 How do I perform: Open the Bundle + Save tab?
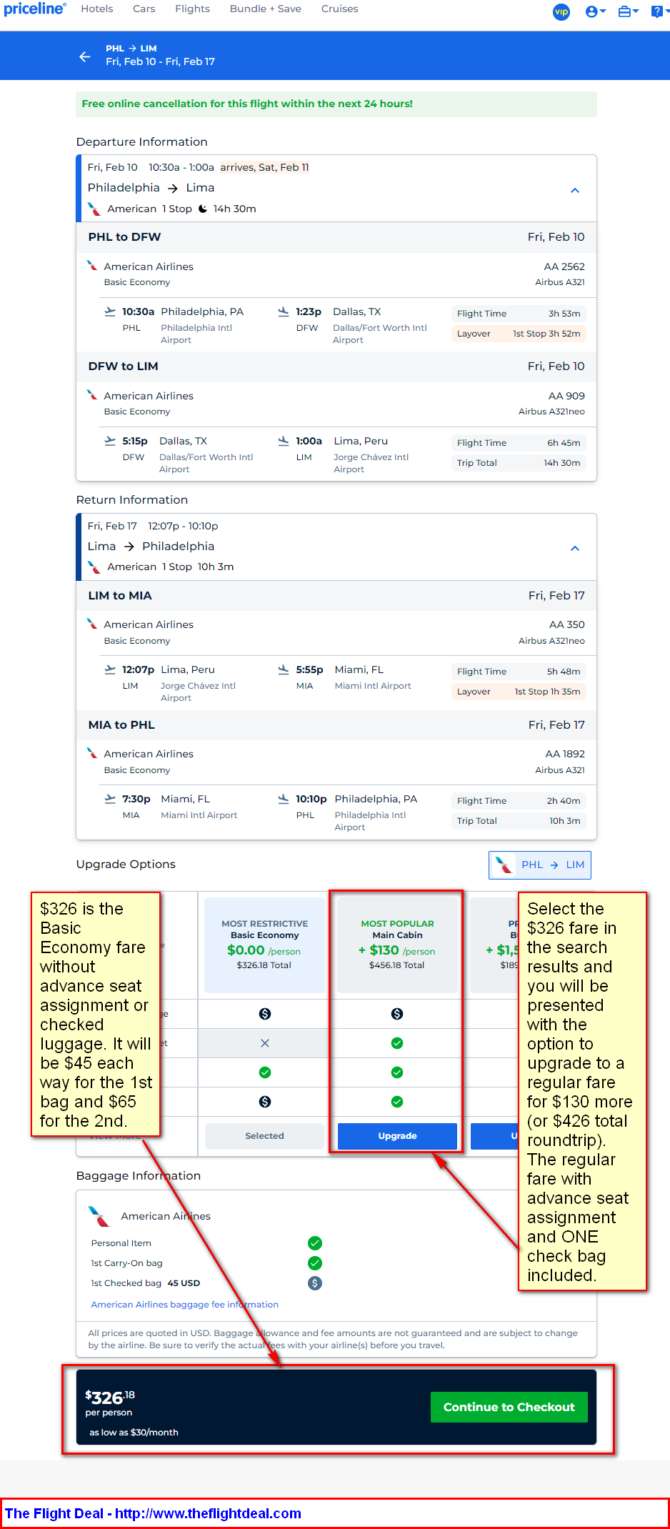click(265, 9)
